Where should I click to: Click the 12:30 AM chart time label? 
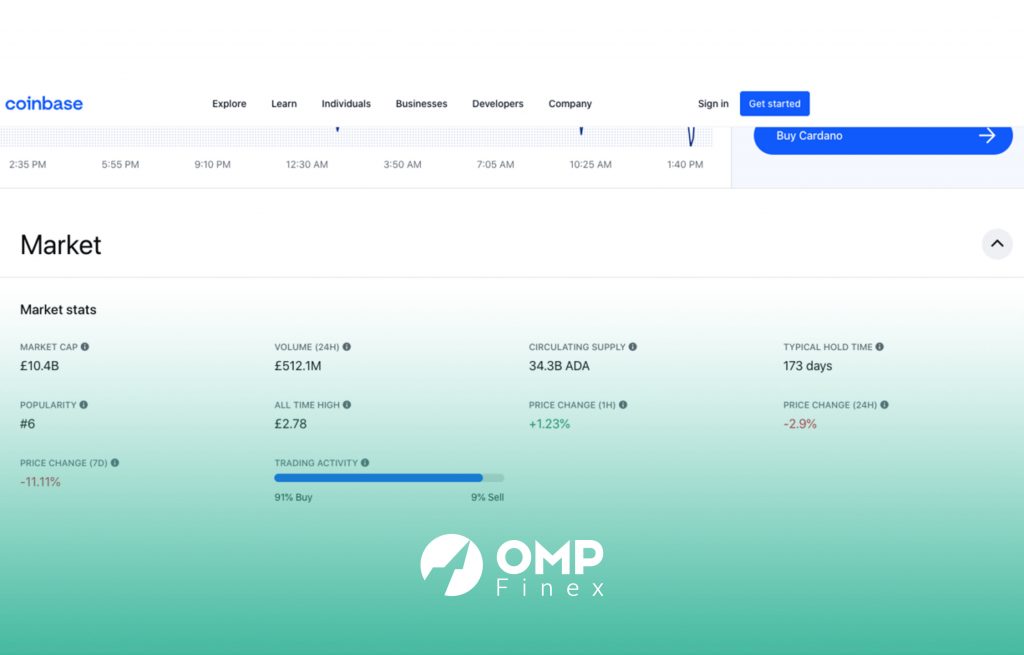tap(307, 165)
